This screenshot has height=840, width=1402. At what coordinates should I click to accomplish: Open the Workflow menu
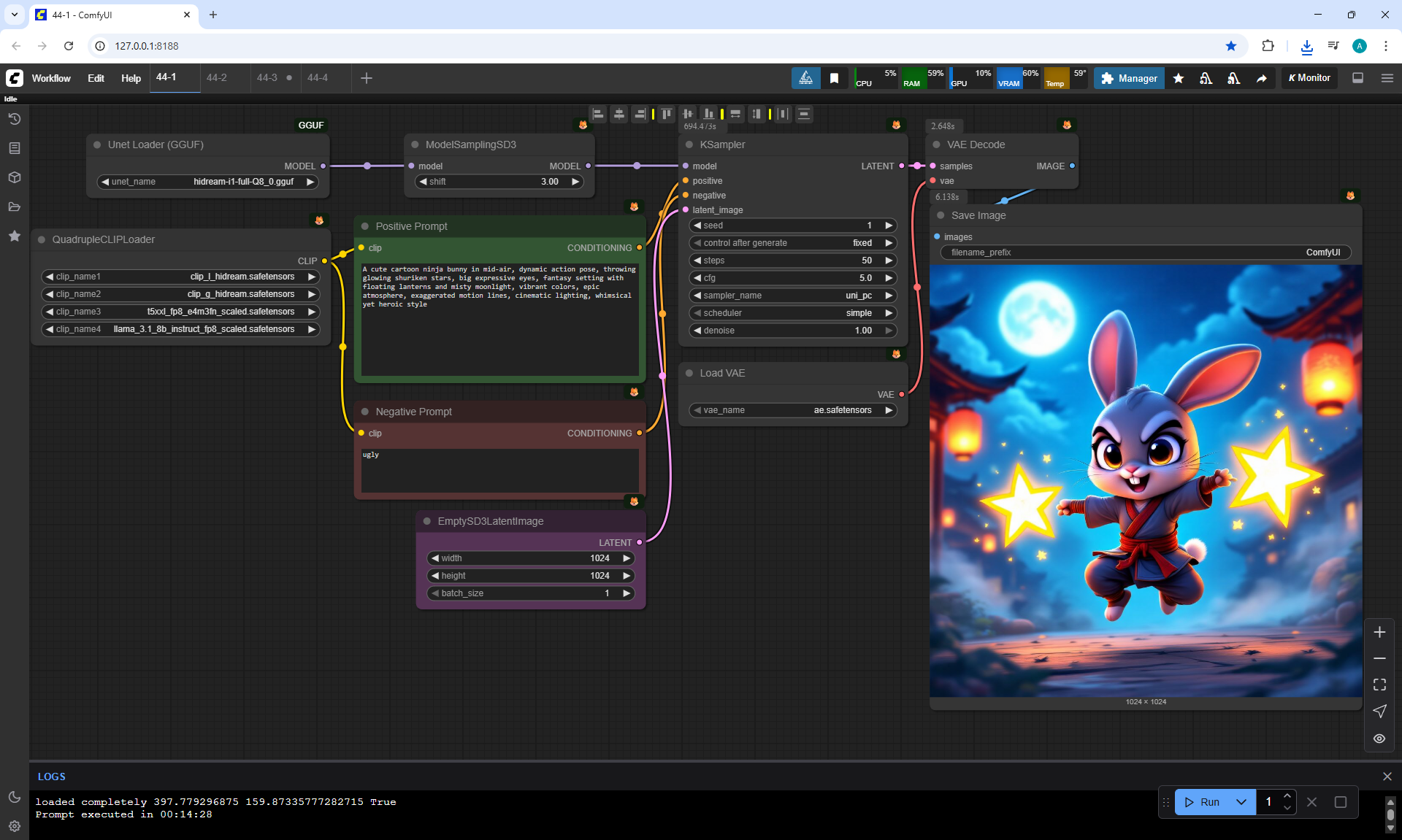pos(51,78)
